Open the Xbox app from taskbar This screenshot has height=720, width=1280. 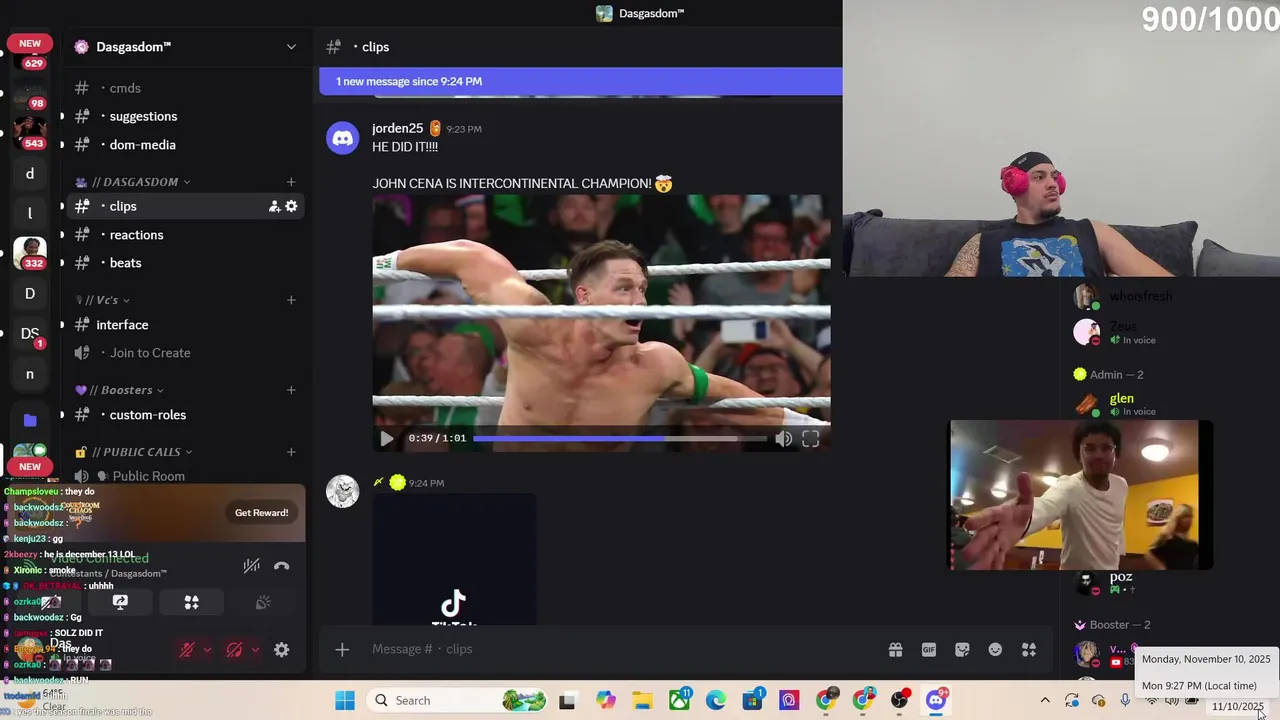[680, 699]
